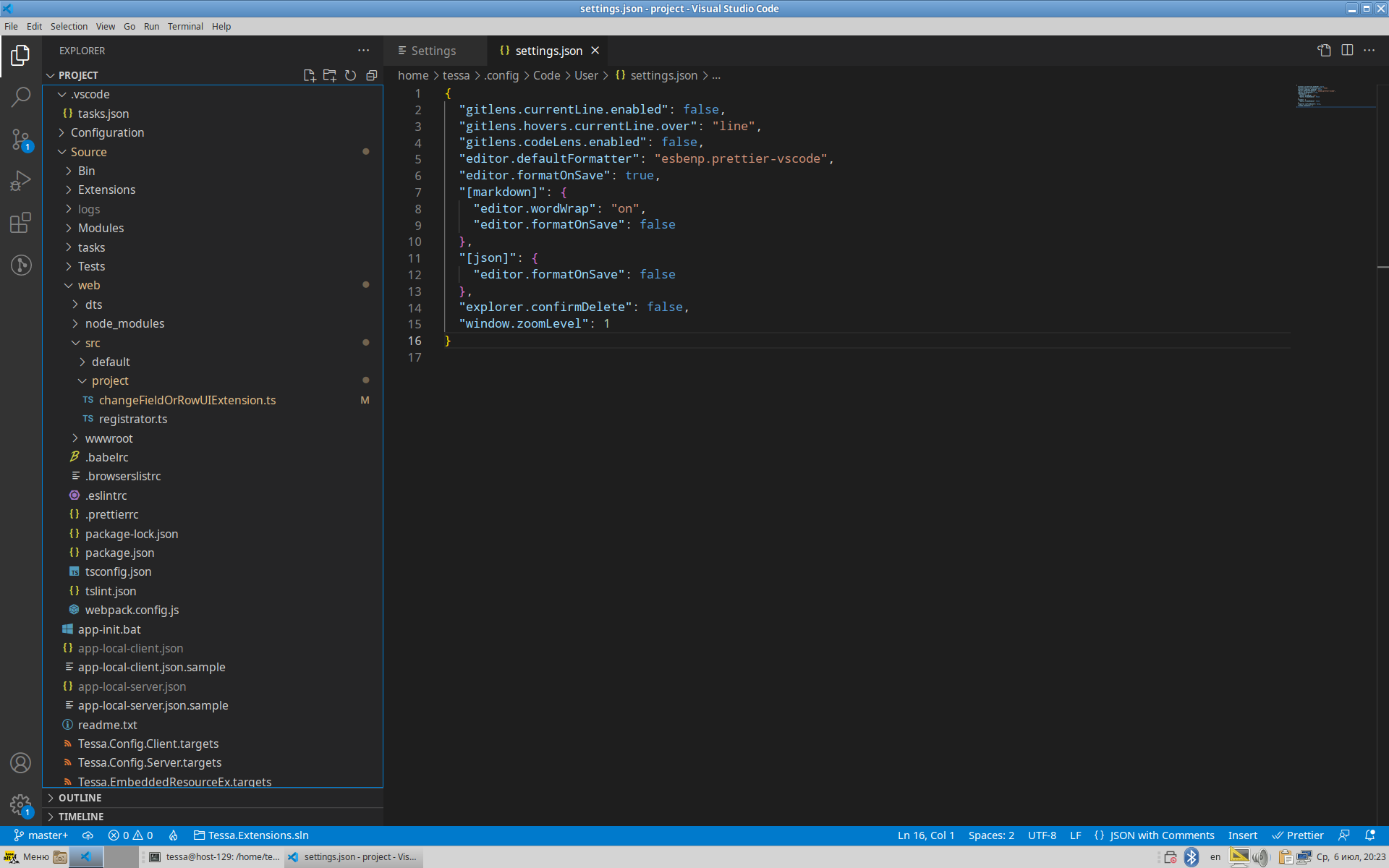Open the Run and Debug view
The width and height of the screenshot is (1389, 868).
coord(21,180)
